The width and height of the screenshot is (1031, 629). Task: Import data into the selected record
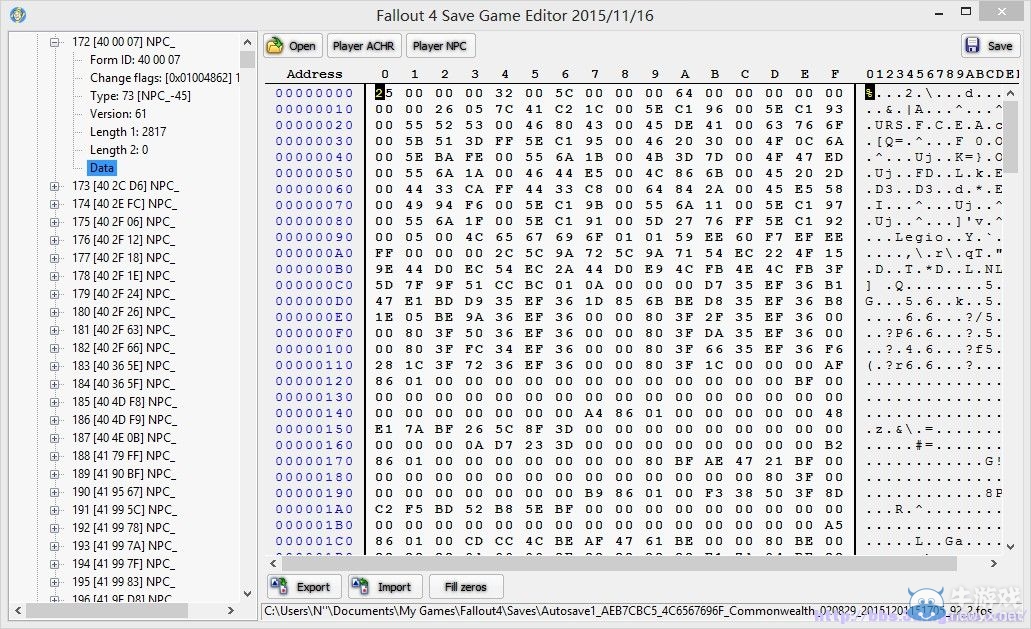[x=385, y=587]
